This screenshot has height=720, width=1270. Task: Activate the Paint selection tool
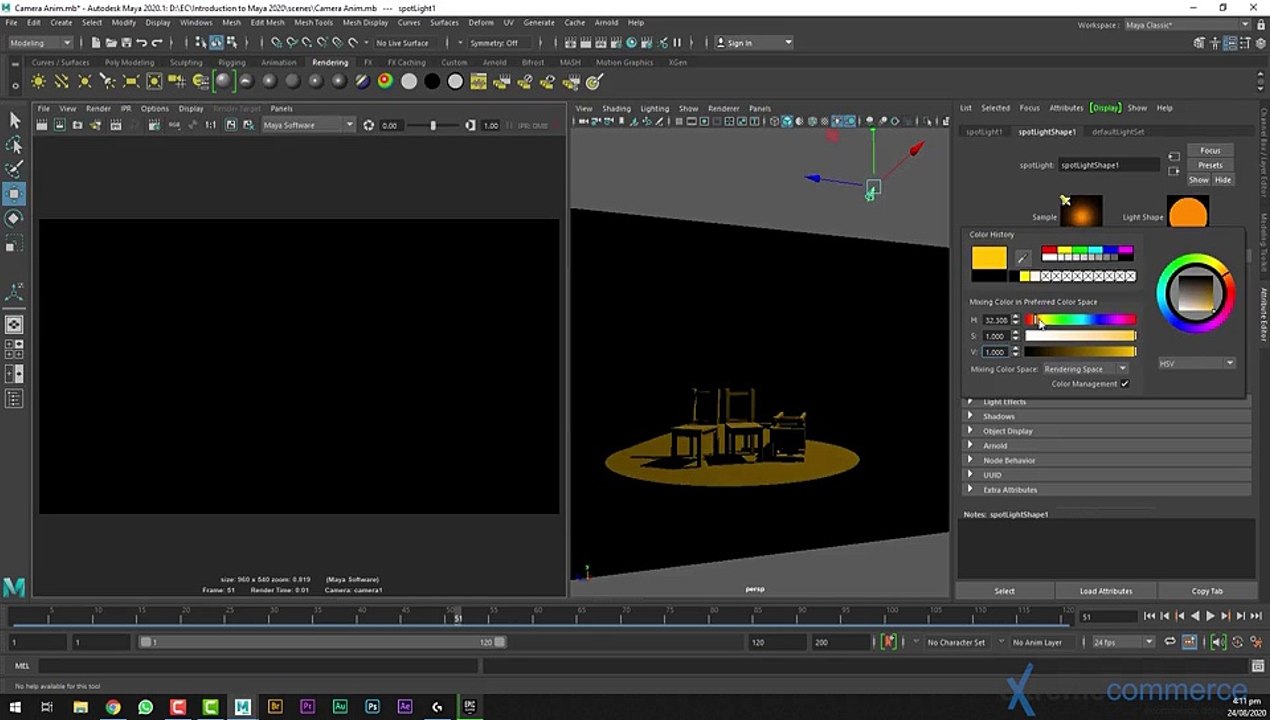(x=14, y=169)
